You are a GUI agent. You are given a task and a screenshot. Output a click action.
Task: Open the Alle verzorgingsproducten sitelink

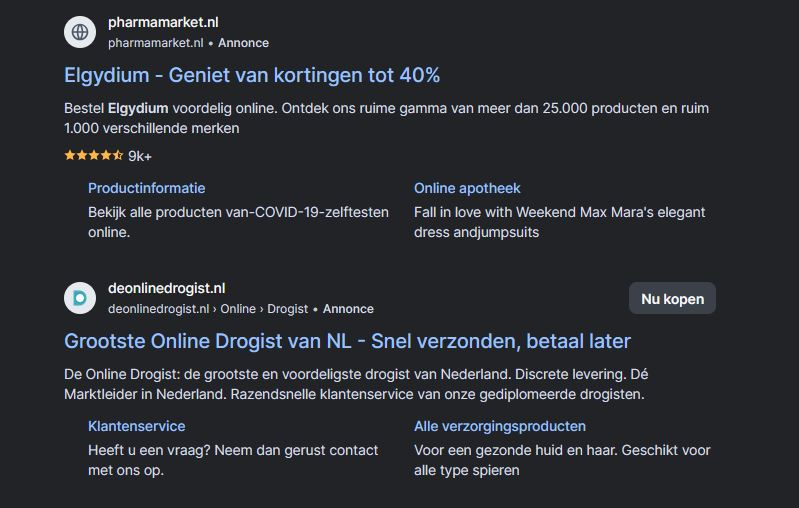click(500, 426)
